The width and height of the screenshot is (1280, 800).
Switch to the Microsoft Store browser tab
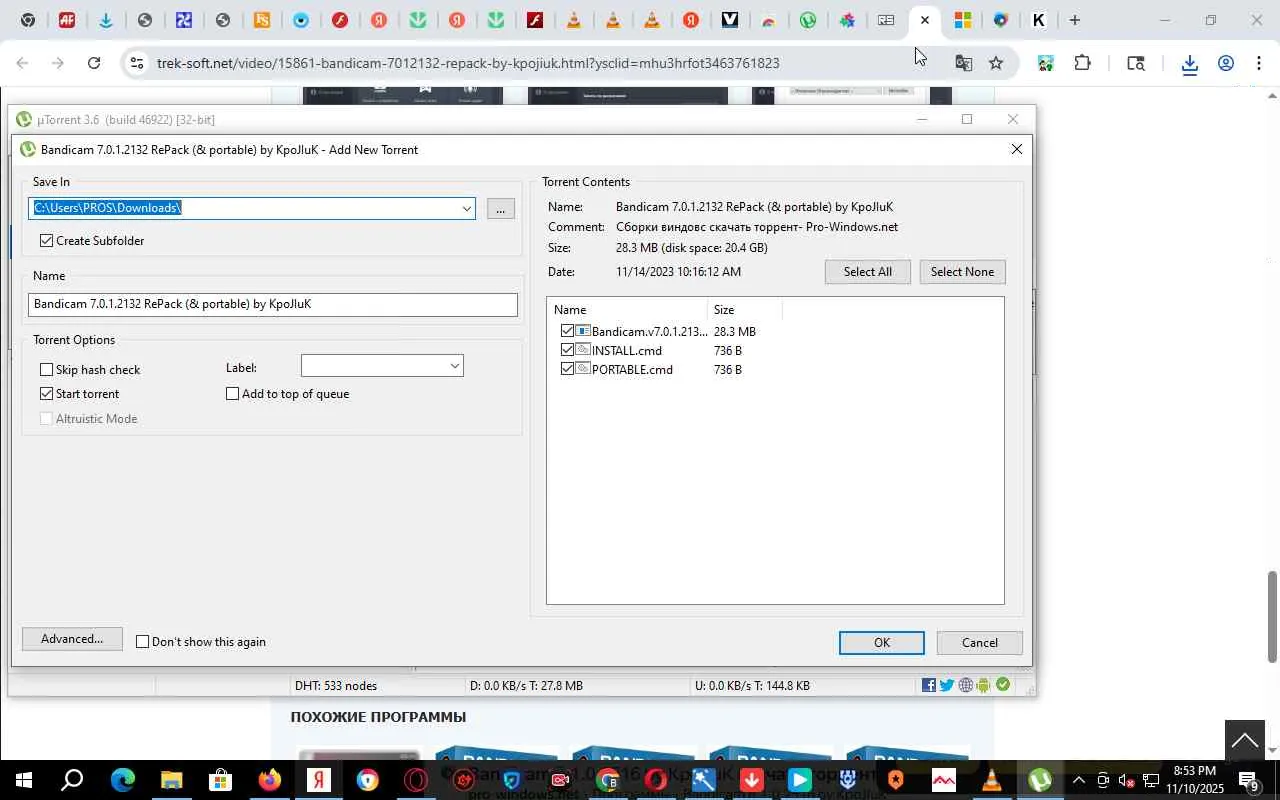(x=962, y=20)
